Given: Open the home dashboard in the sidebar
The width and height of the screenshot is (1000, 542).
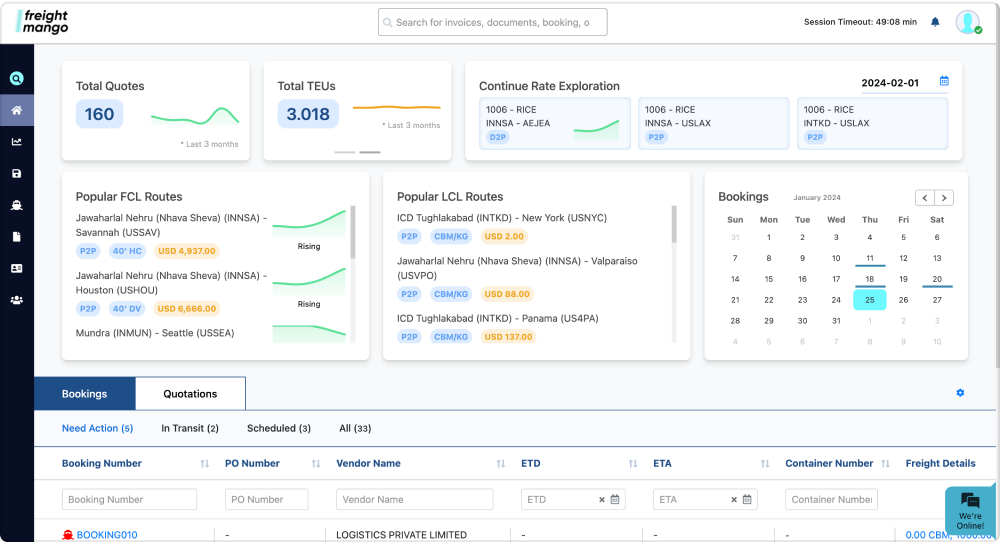Looking at the screenshot, I should 16,110.
